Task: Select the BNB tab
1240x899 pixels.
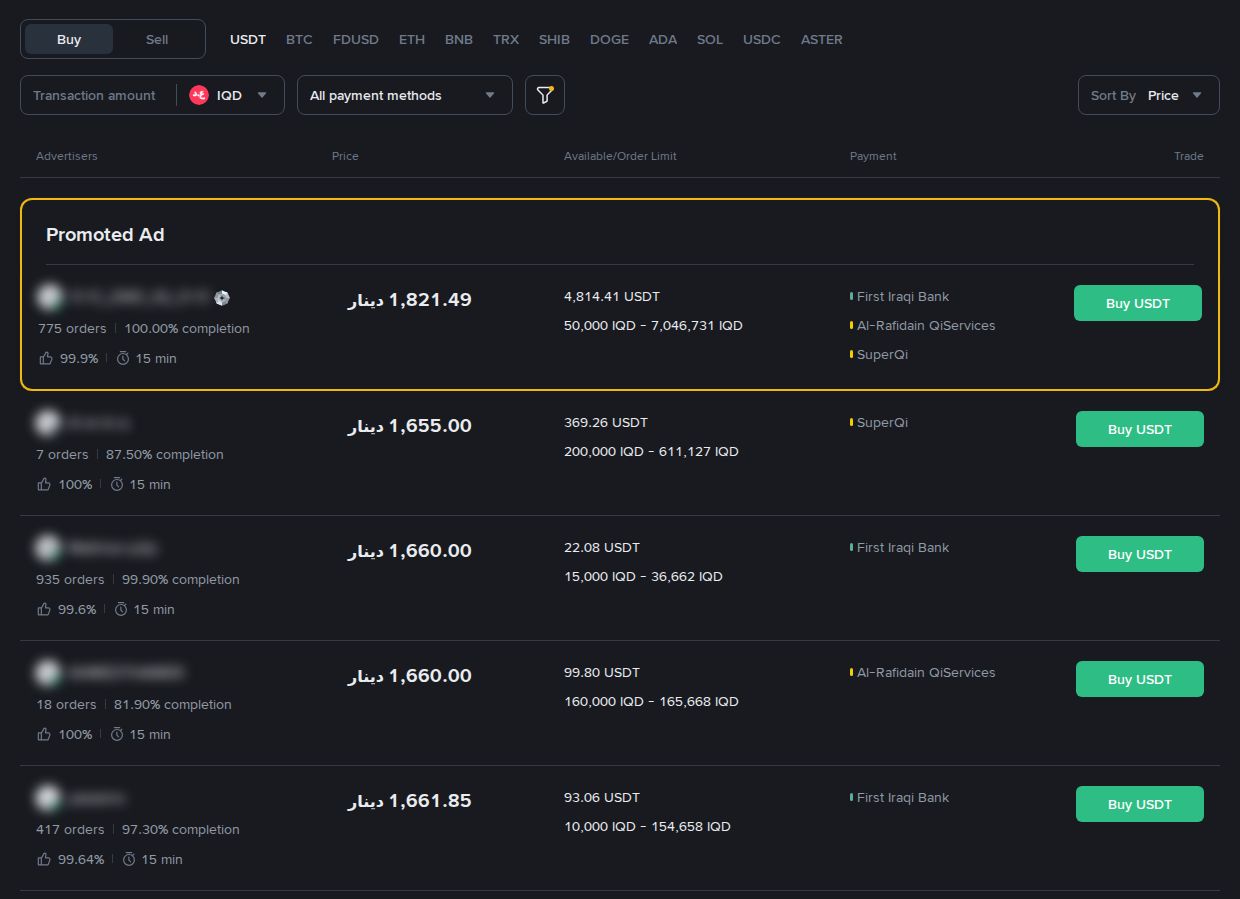Action: click(459, 40)
